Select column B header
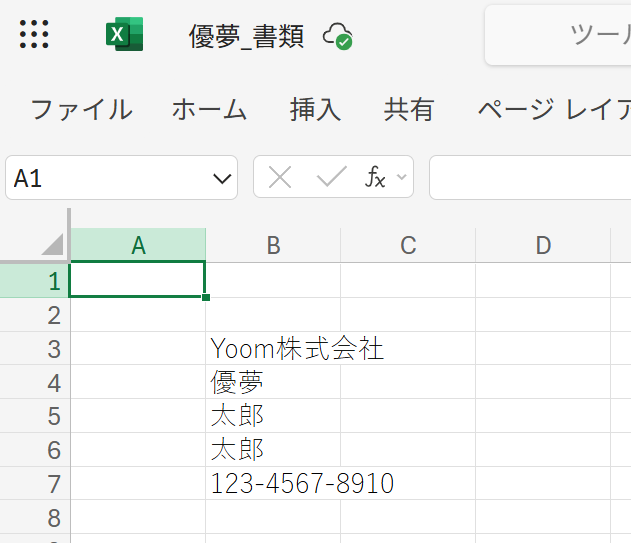 pyautogui.click(x=273, y=245)
